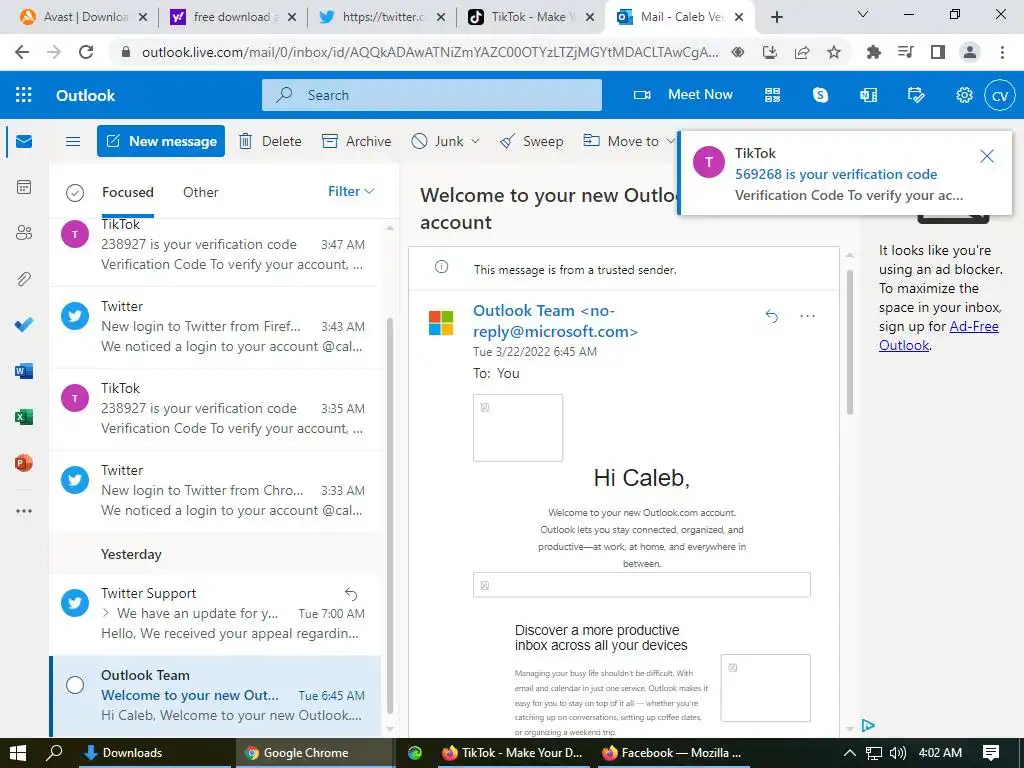Toggle select all messages circle
Image resolution: width=1024 pixels, height=768 pixels.
[75, 193]
